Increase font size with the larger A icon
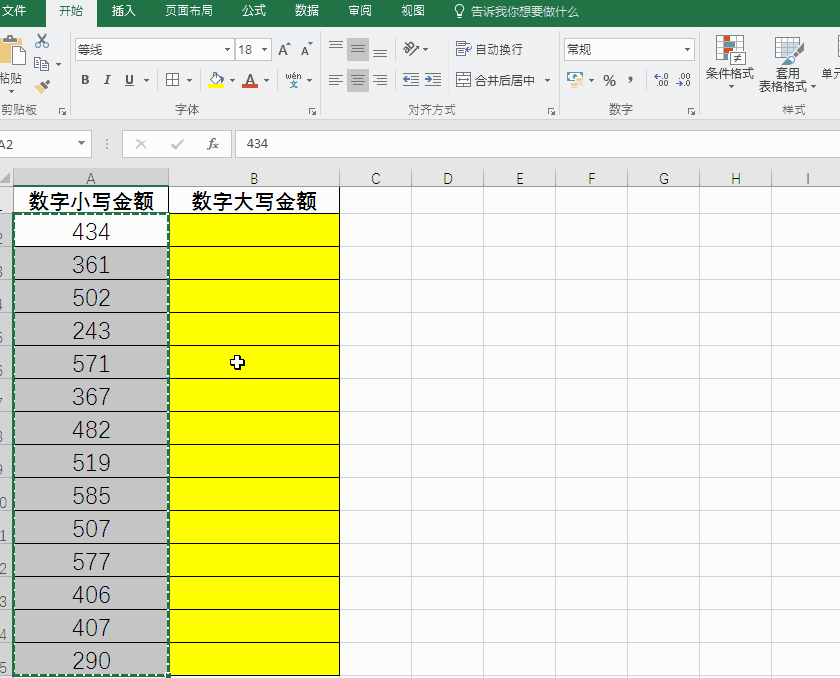The image size is (840, 678). (x=284, y=50)
